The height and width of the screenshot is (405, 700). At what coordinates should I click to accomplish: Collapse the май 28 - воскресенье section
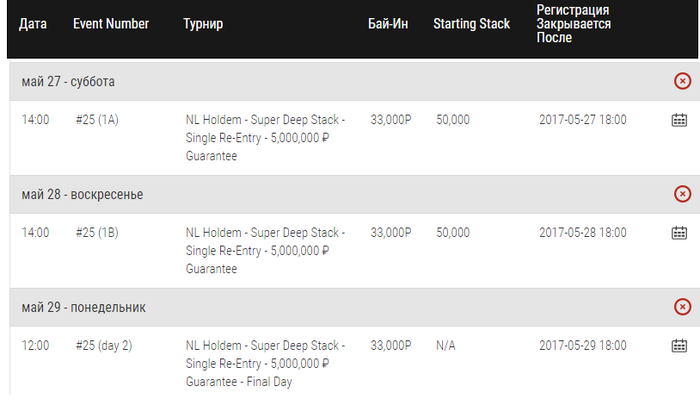coord(682,194)
